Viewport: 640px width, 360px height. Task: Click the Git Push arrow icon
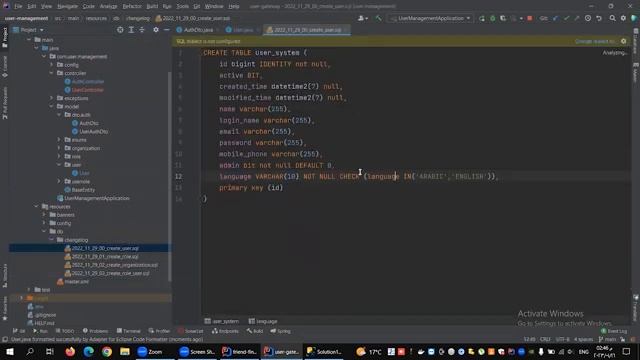coord(577,18)
